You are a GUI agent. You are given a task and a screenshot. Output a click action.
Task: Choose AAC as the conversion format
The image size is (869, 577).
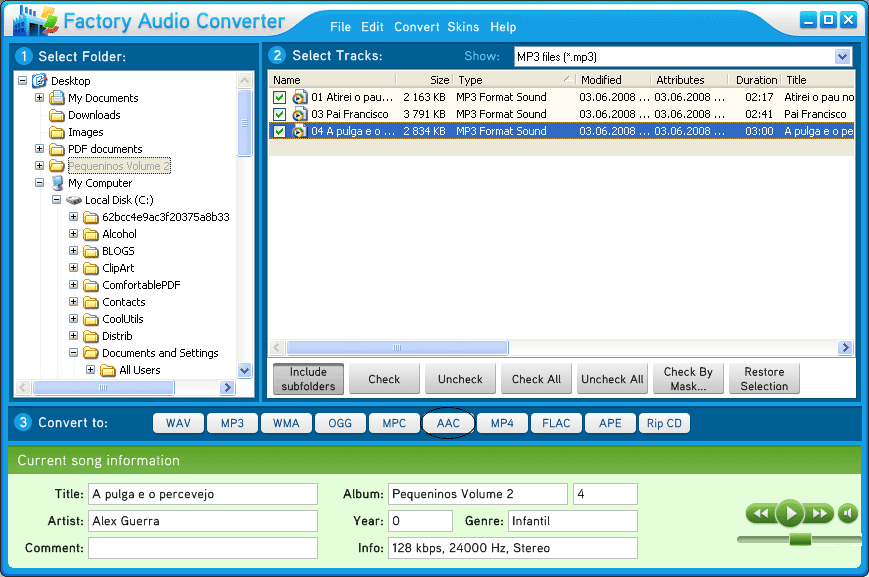click(448, 423)
